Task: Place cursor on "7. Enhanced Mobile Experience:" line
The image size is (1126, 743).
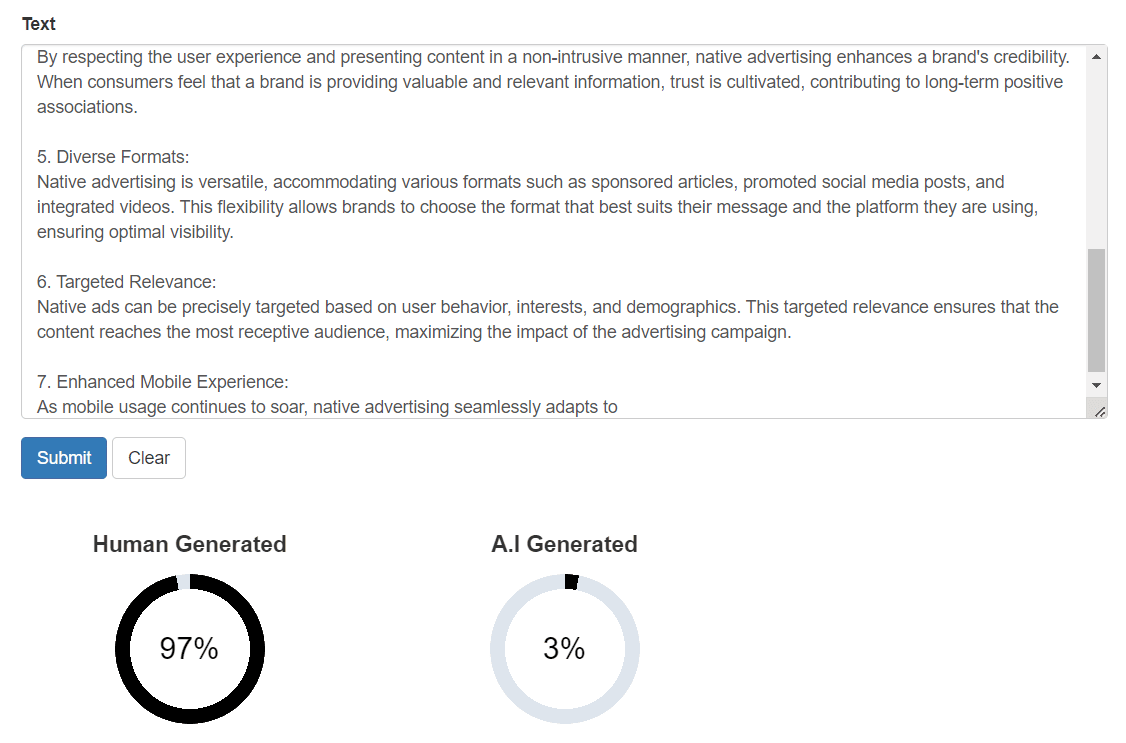Action: coord(162,382)
